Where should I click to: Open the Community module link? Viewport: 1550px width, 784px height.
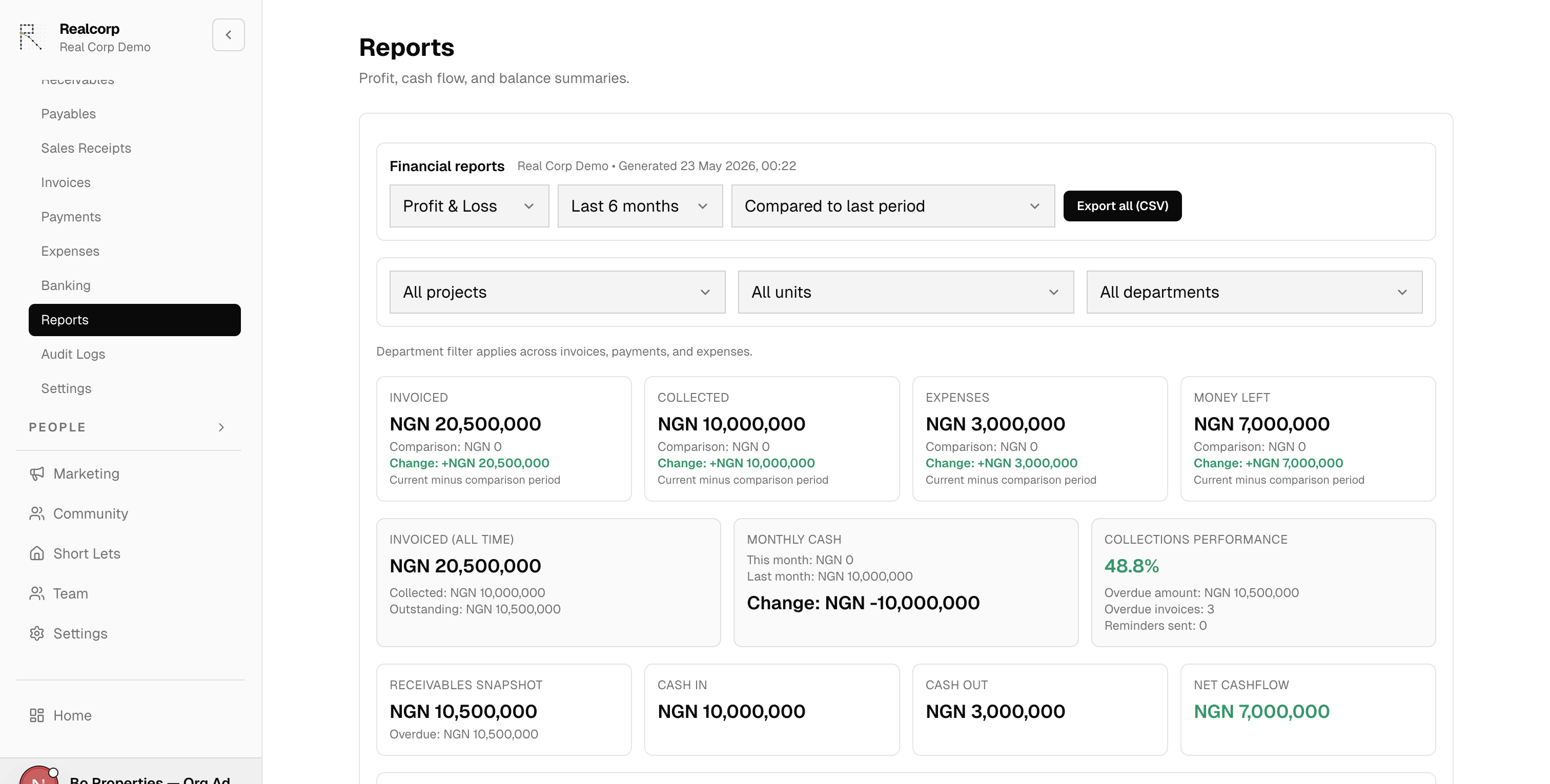91,513
